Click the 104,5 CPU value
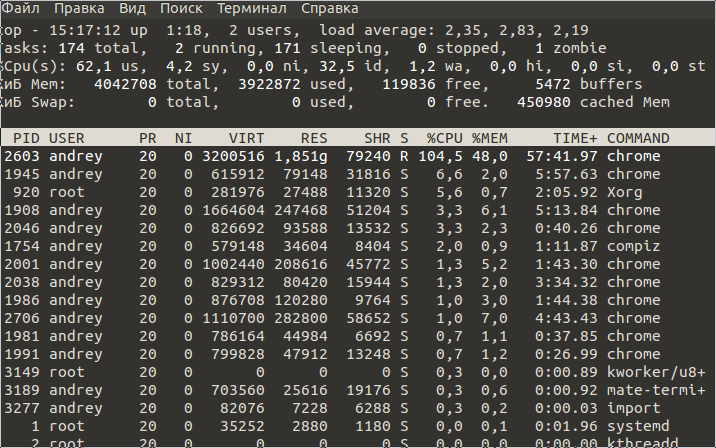716x448 pixels. pyautogui.click(x=440, y=156)
